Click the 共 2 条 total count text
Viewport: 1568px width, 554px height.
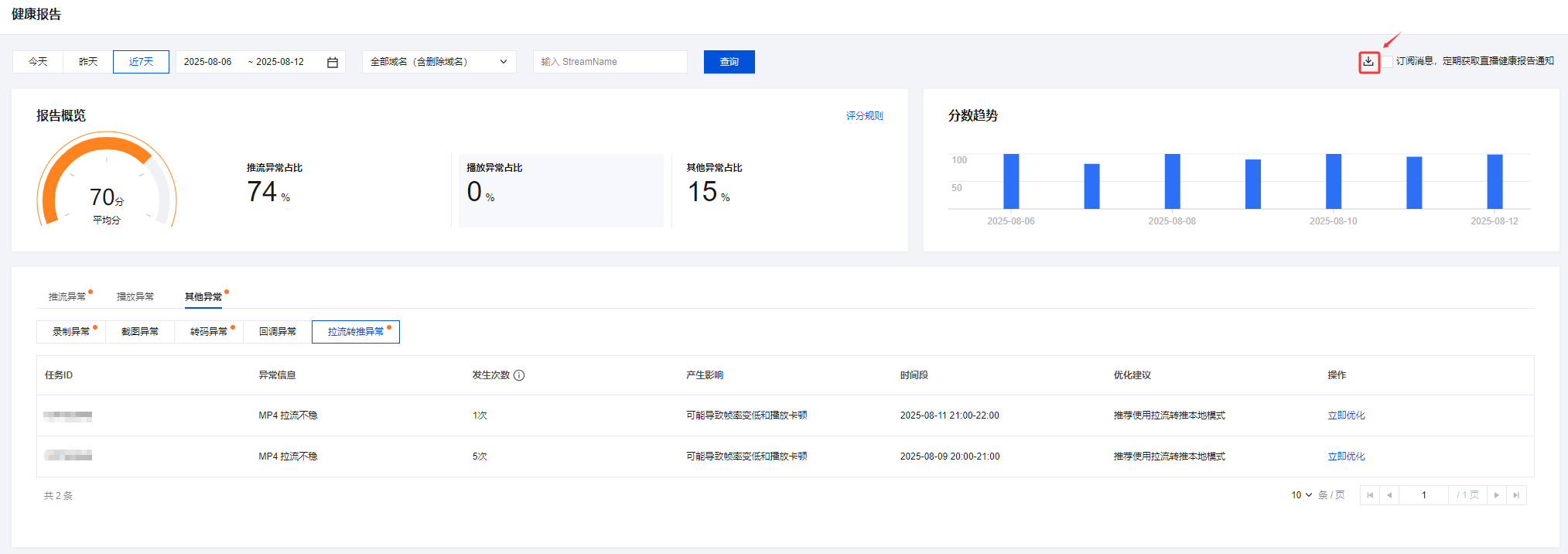point(58,496)
